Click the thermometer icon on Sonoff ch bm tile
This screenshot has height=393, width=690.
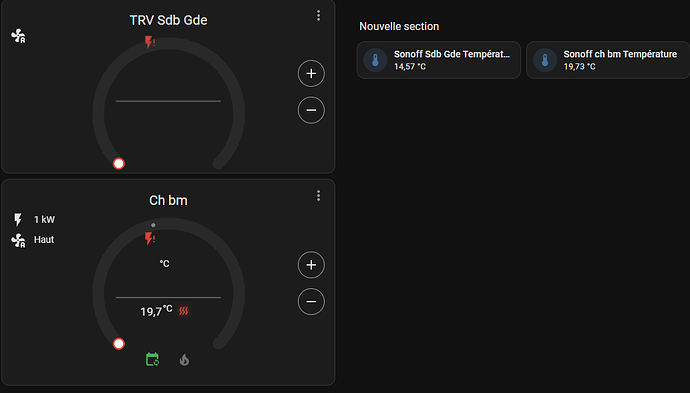(545, 60)
